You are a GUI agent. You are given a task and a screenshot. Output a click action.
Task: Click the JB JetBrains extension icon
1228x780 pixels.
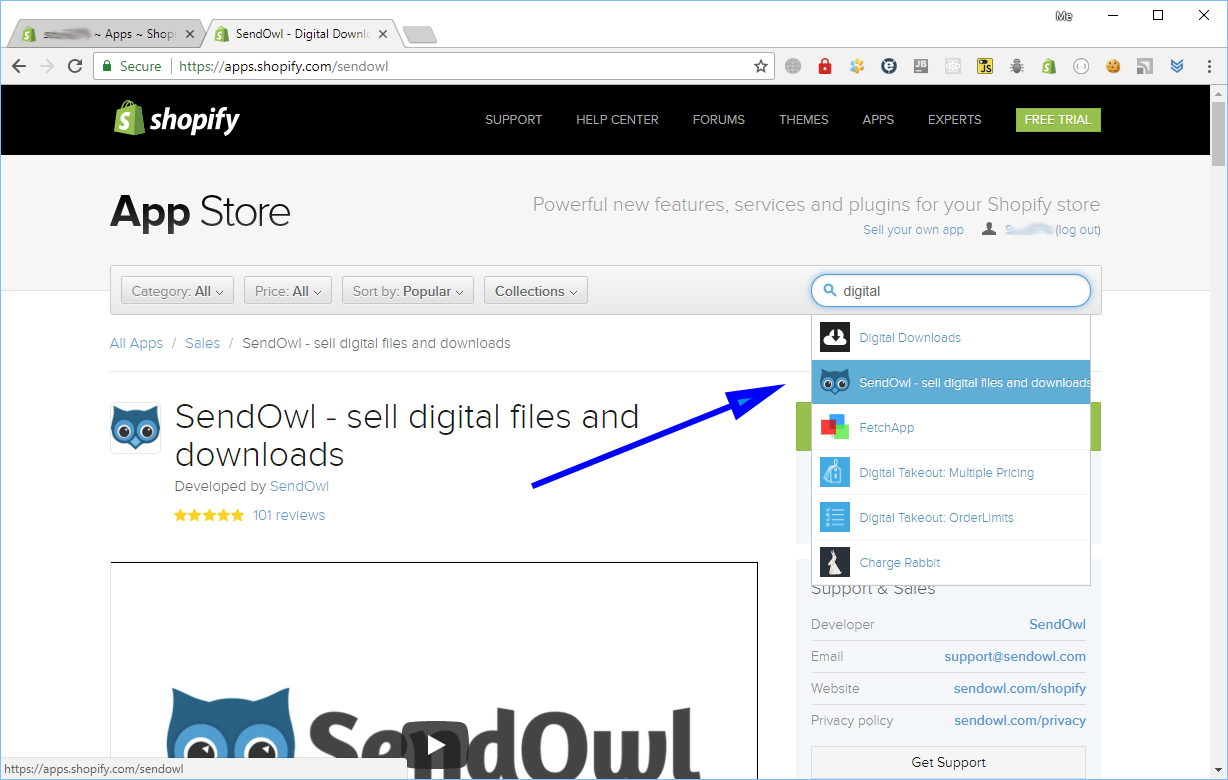(921, 66)
